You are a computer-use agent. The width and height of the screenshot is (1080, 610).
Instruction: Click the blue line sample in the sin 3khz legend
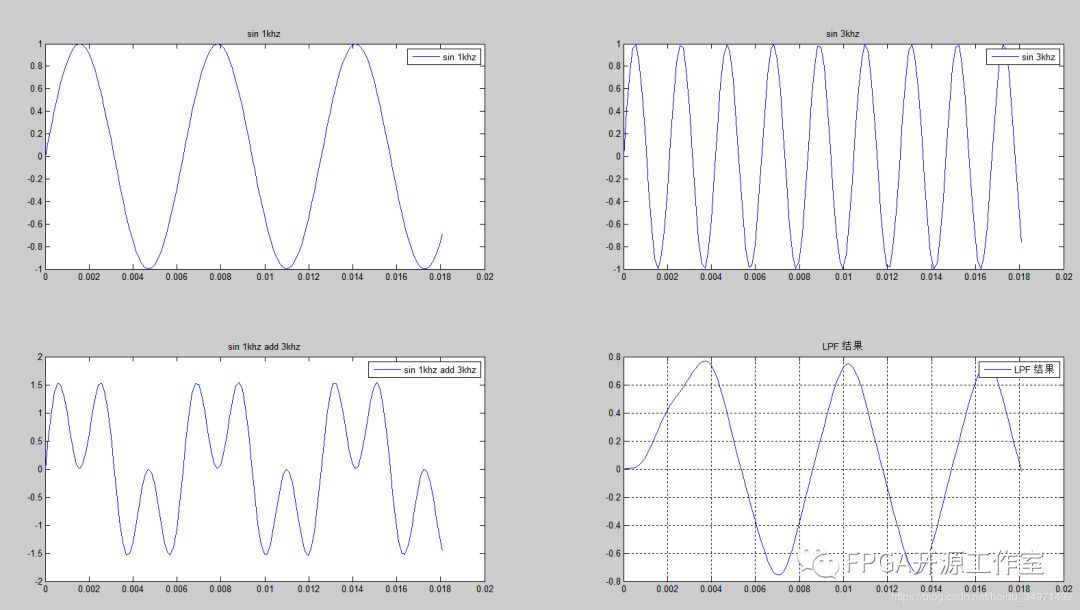point(1003,58)
